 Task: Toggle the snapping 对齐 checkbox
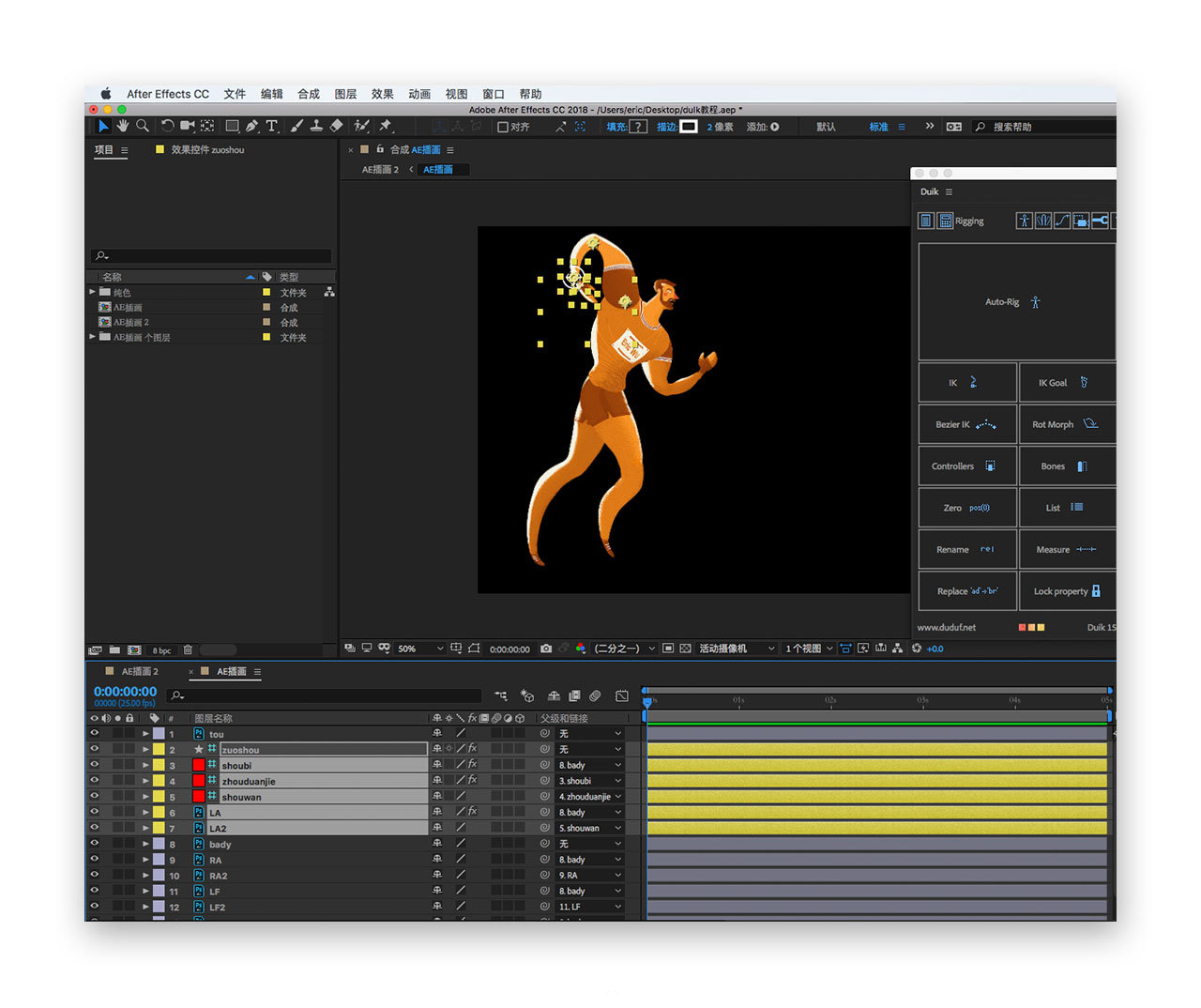(503, 127)
